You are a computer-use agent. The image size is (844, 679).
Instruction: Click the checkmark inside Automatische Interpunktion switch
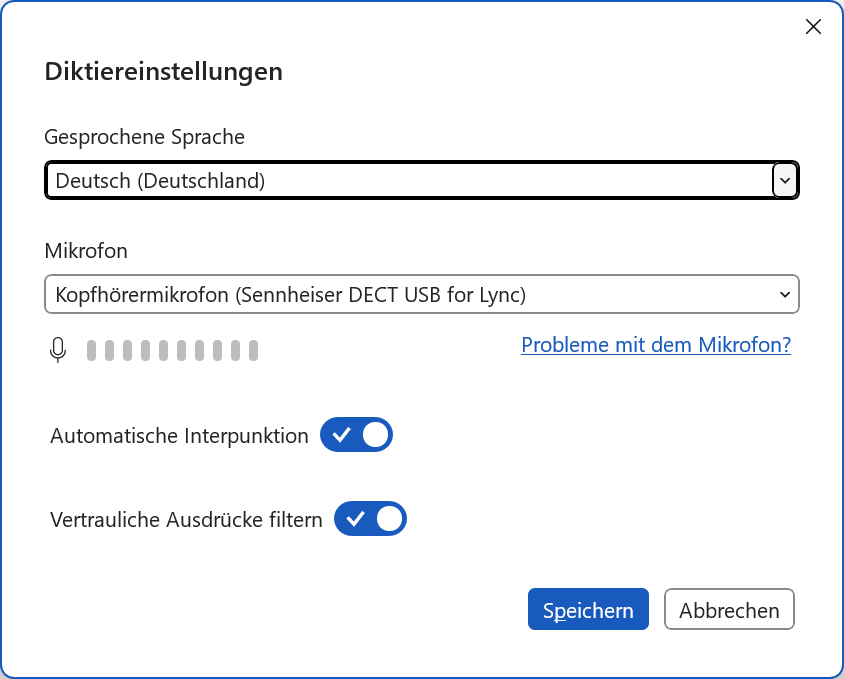click(342, 435)
